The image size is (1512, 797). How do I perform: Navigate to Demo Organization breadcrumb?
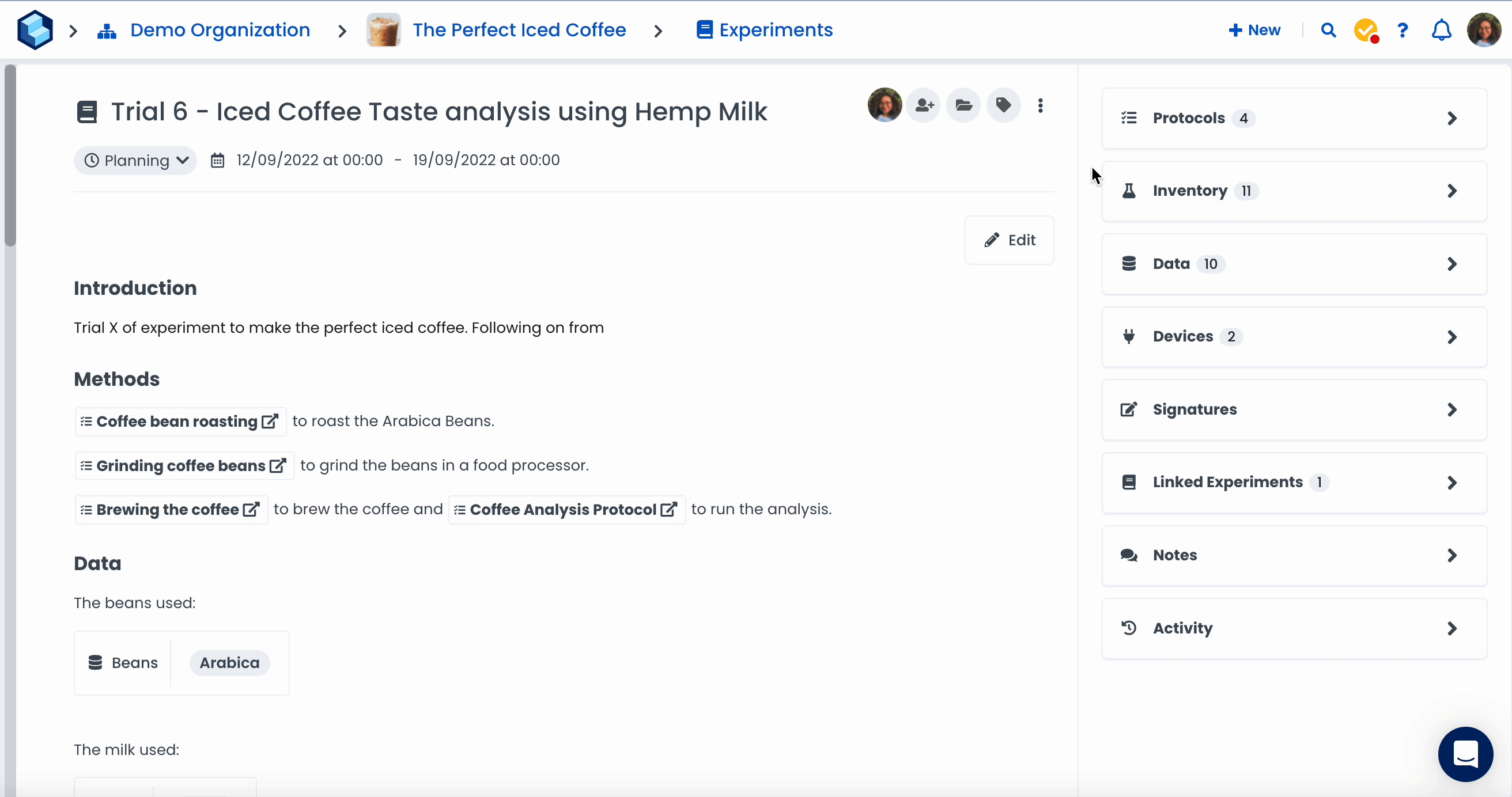click(x=220, y=30)
